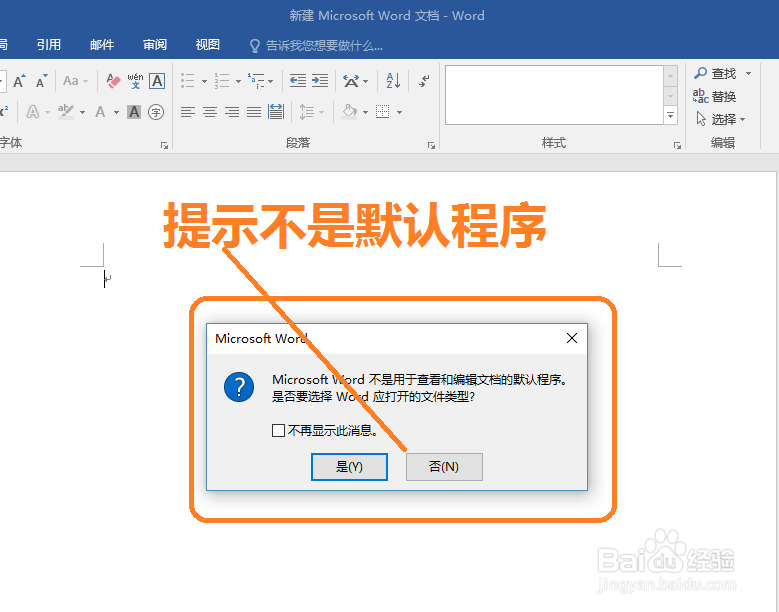The height and width of the screenshot is (612, 779).
Task: Clear all formatting with eraser icon
Action: (113, 81)
